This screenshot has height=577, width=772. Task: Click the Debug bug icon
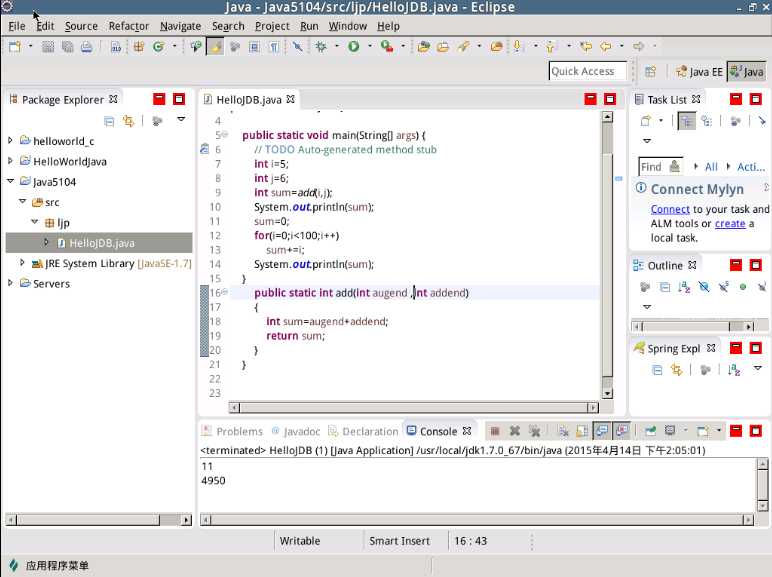click(x=321, y=46)
